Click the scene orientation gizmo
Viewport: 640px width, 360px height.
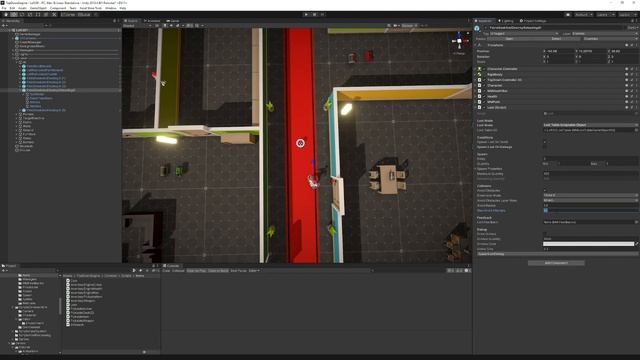459,41
